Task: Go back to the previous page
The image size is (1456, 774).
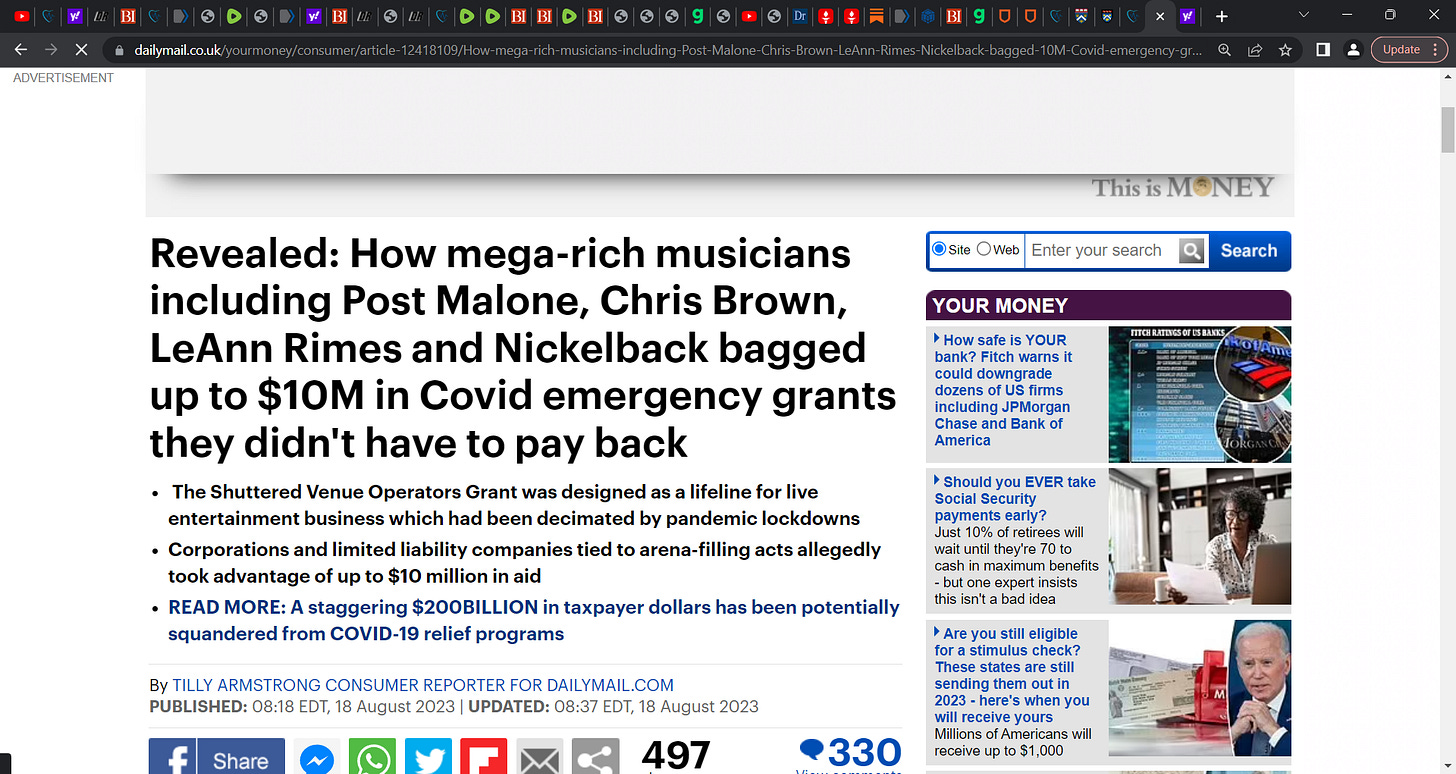Action: [21, 49]
